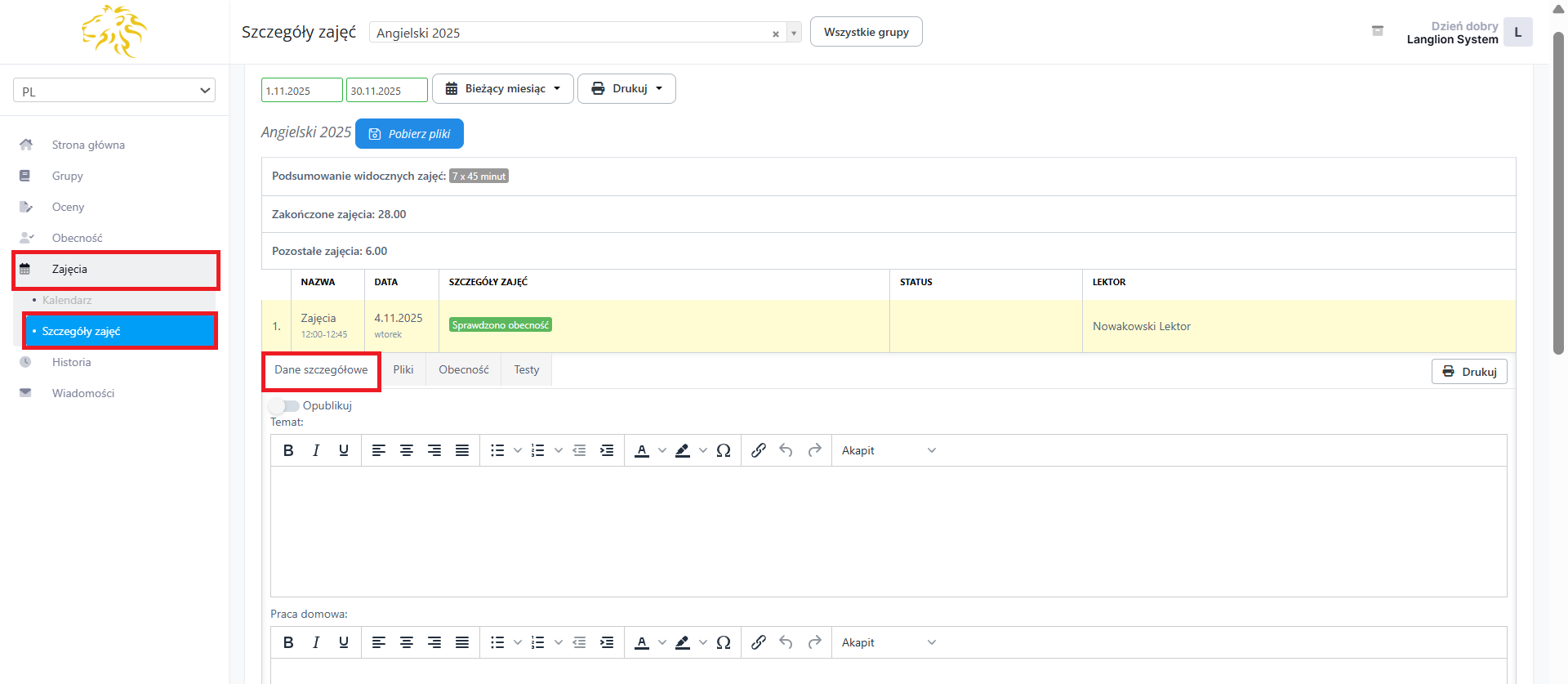Image resolution: width=1568 pixels, height=684 pixels.
Task: Click the Wszystkie grupy button
Action: click(x=866, y=32)
